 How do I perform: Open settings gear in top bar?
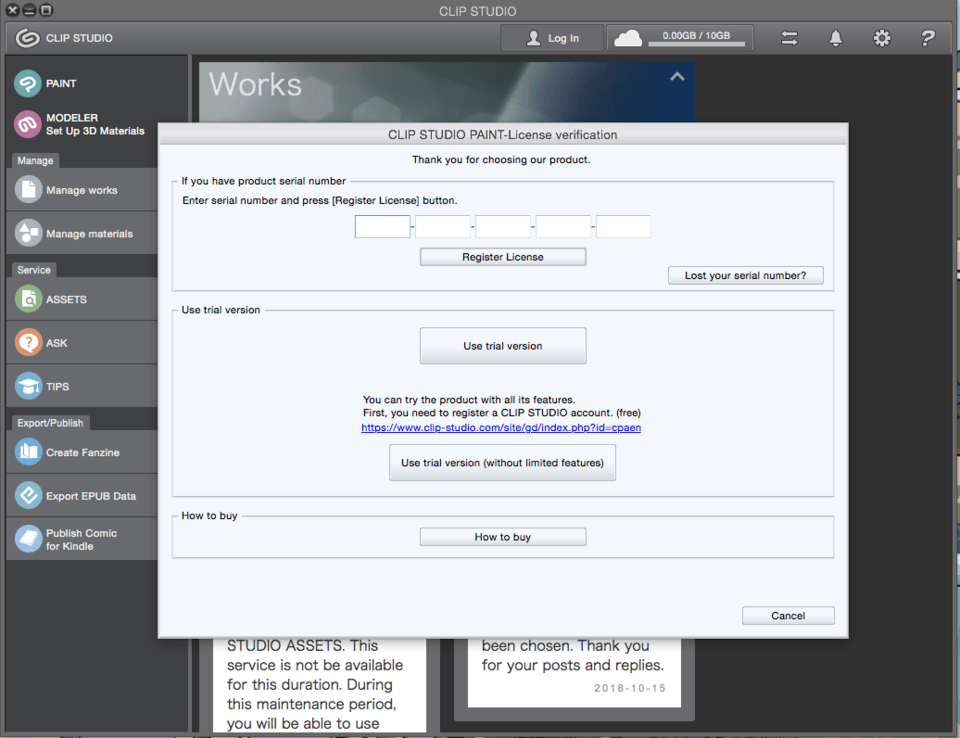881,38
